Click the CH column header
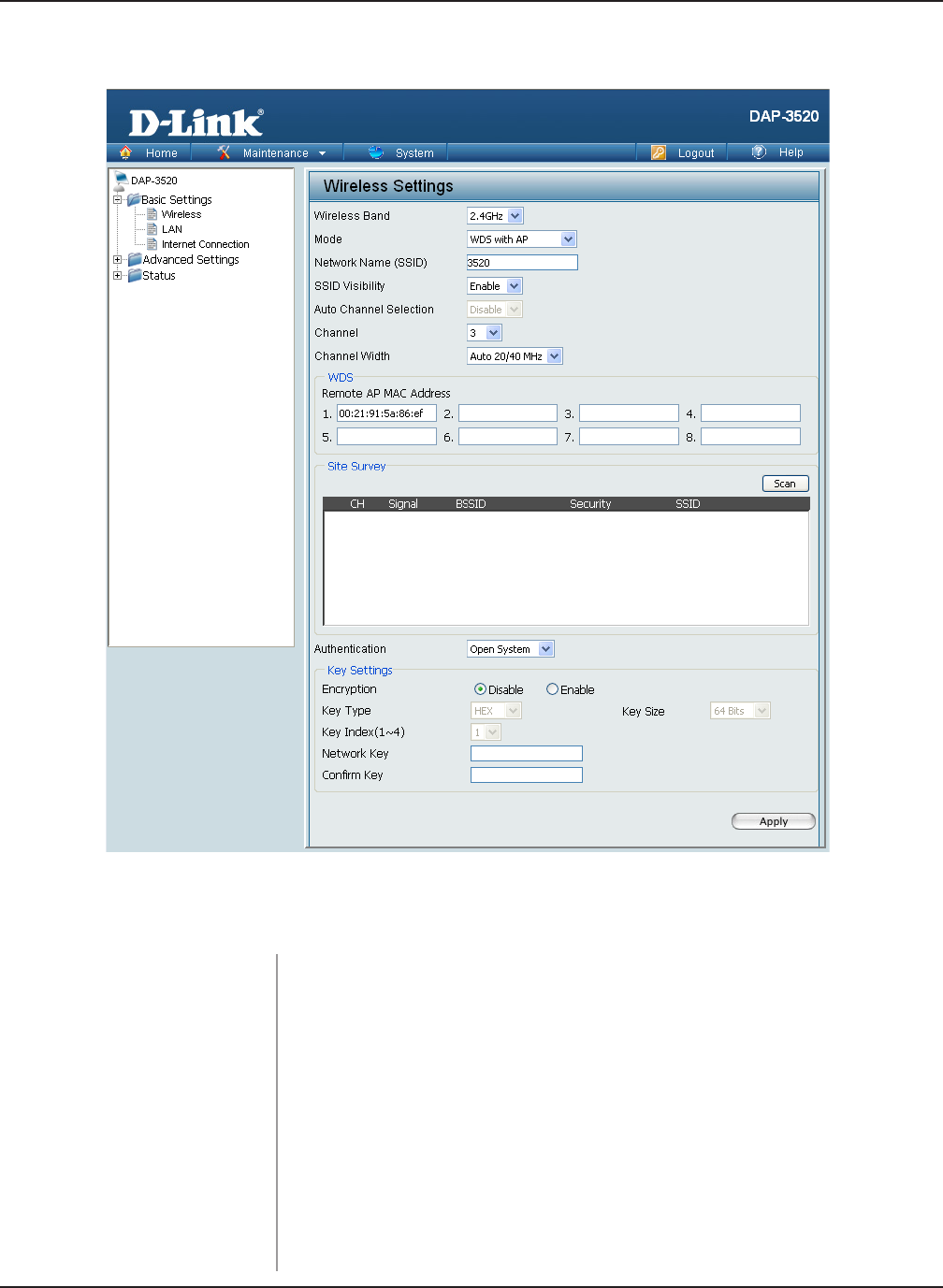The width and height of the screenshot is (943, 1288). (357, 504)
